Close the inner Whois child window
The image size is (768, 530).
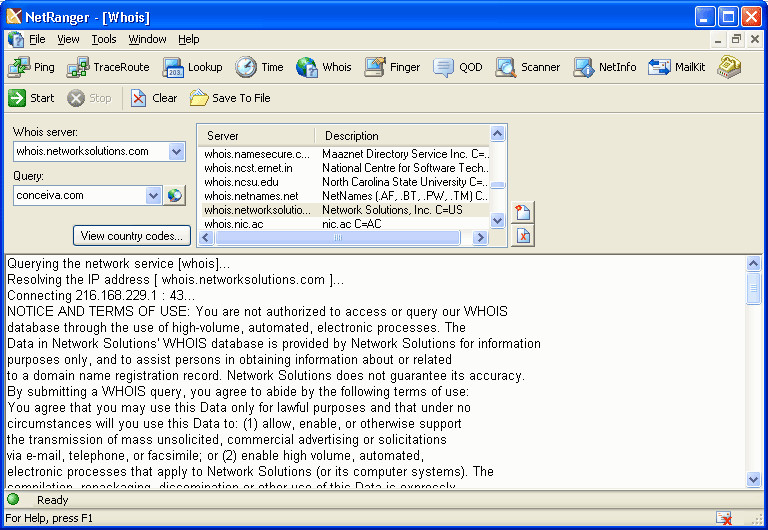pos(755,39)
